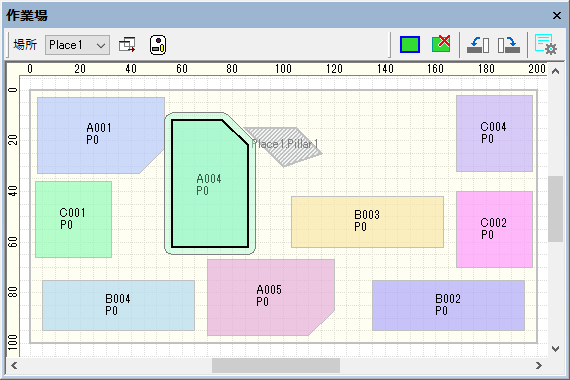Click the window arrangement icon beside Place1

(127, 45)
